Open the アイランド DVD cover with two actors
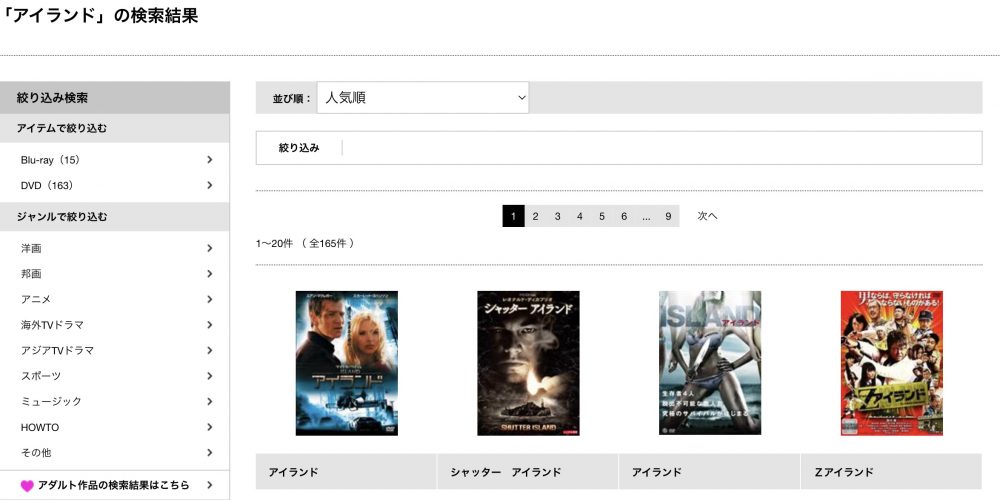 click(347, 363)
